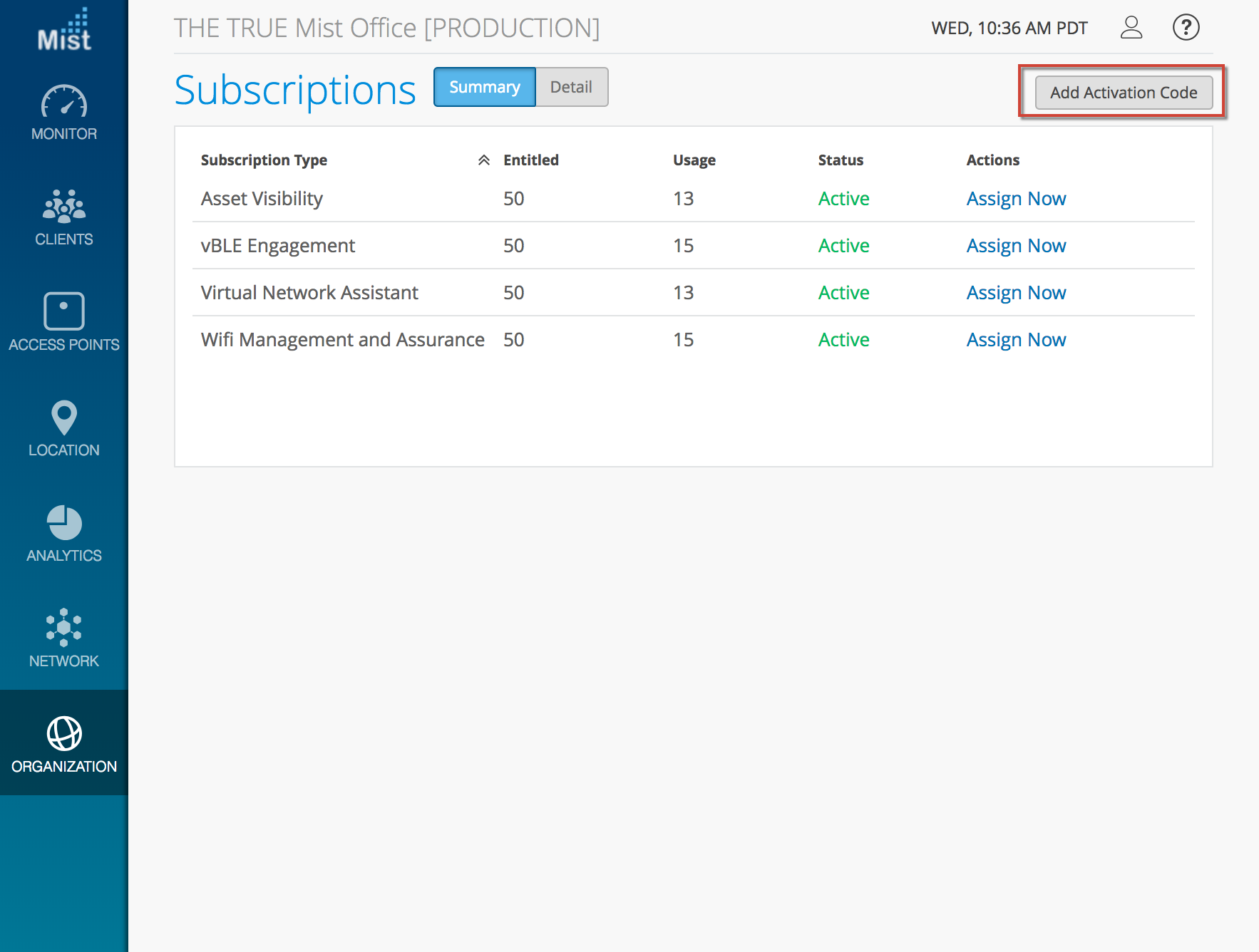Click the Active status for Virtual Network Assistant
The image size is (1259, 952).
844,293
